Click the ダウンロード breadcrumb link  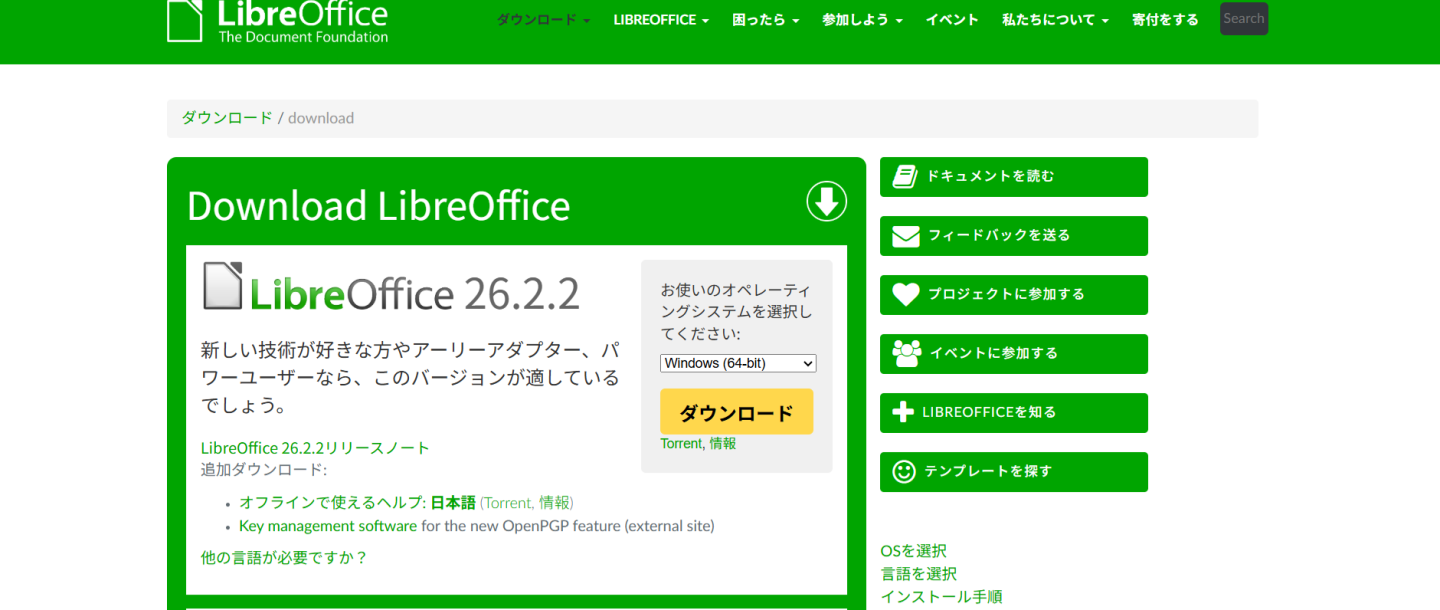(227, 118)
